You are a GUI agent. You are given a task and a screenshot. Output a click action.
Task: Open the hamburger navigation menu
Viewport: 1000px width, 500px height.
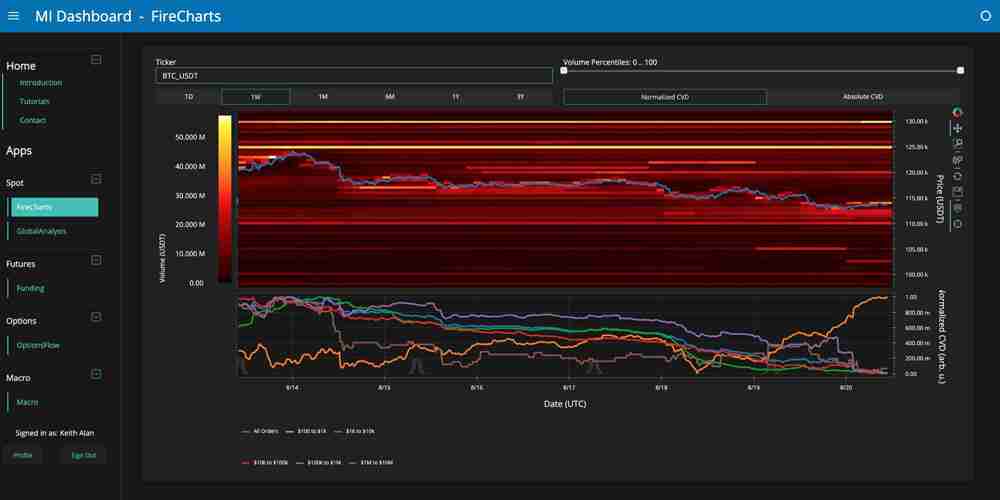[x=13, y=16]
